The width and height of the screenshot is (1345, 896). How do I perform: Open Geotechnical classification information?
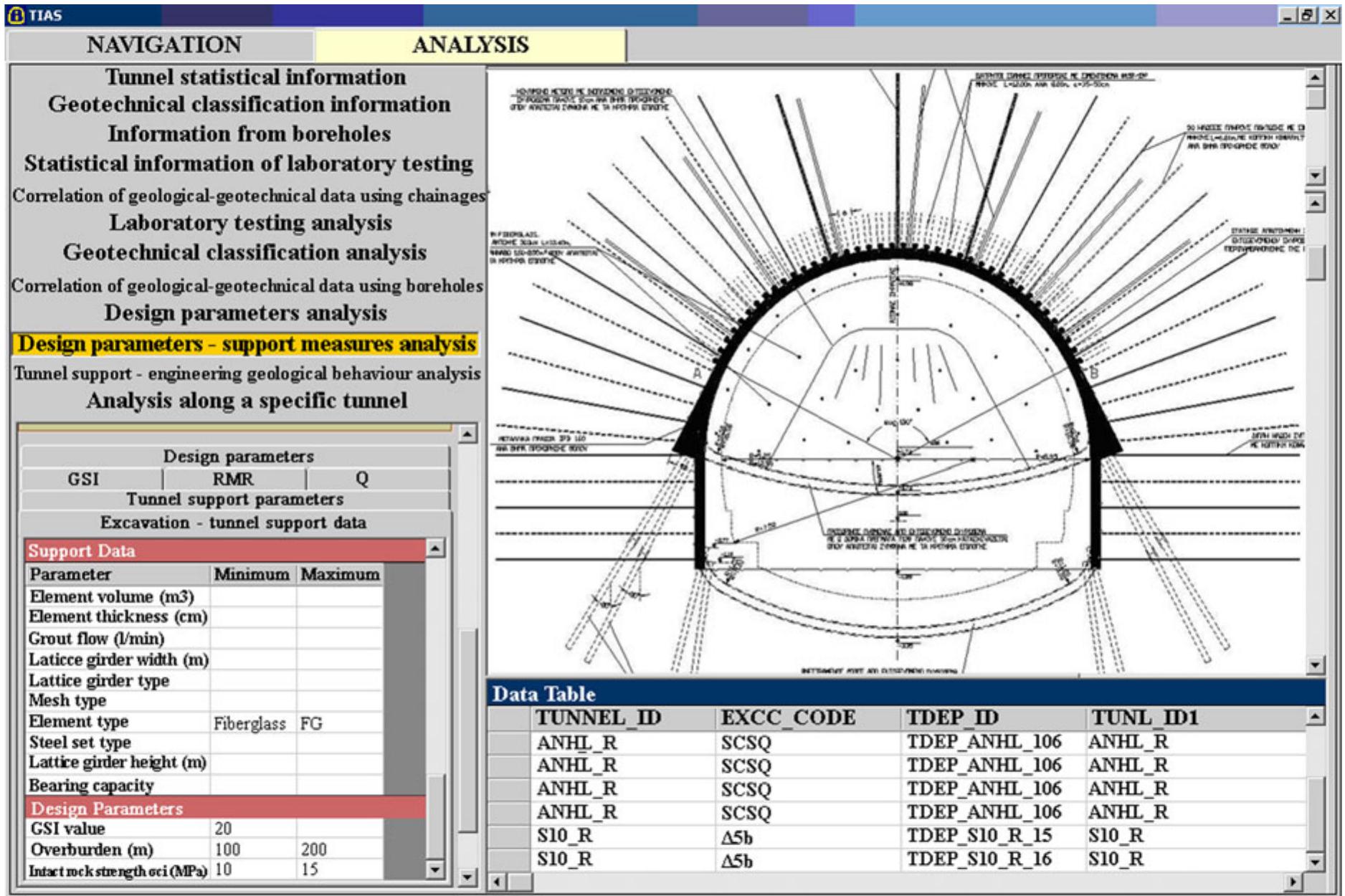pos(249,104)
